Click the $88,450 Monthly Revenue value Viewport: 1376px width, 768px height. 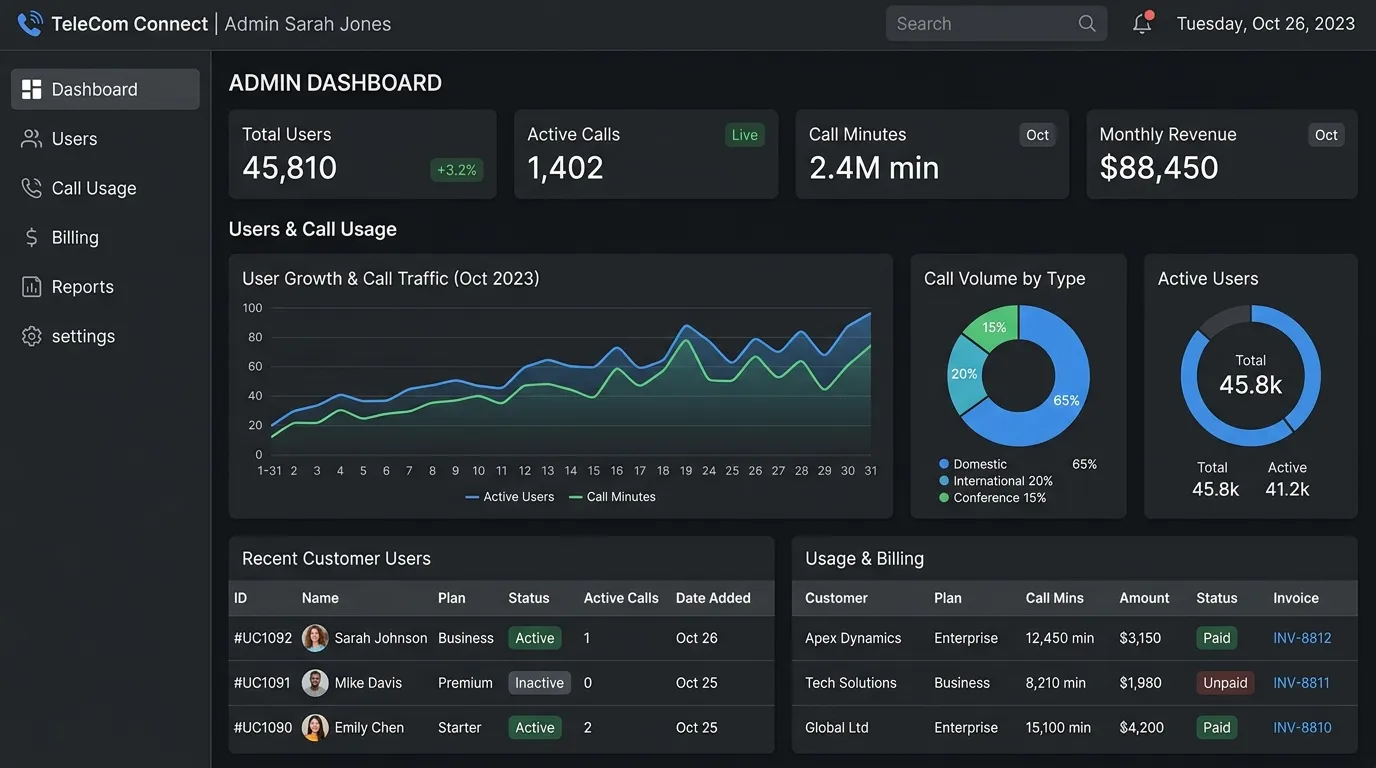point(1159,168)
